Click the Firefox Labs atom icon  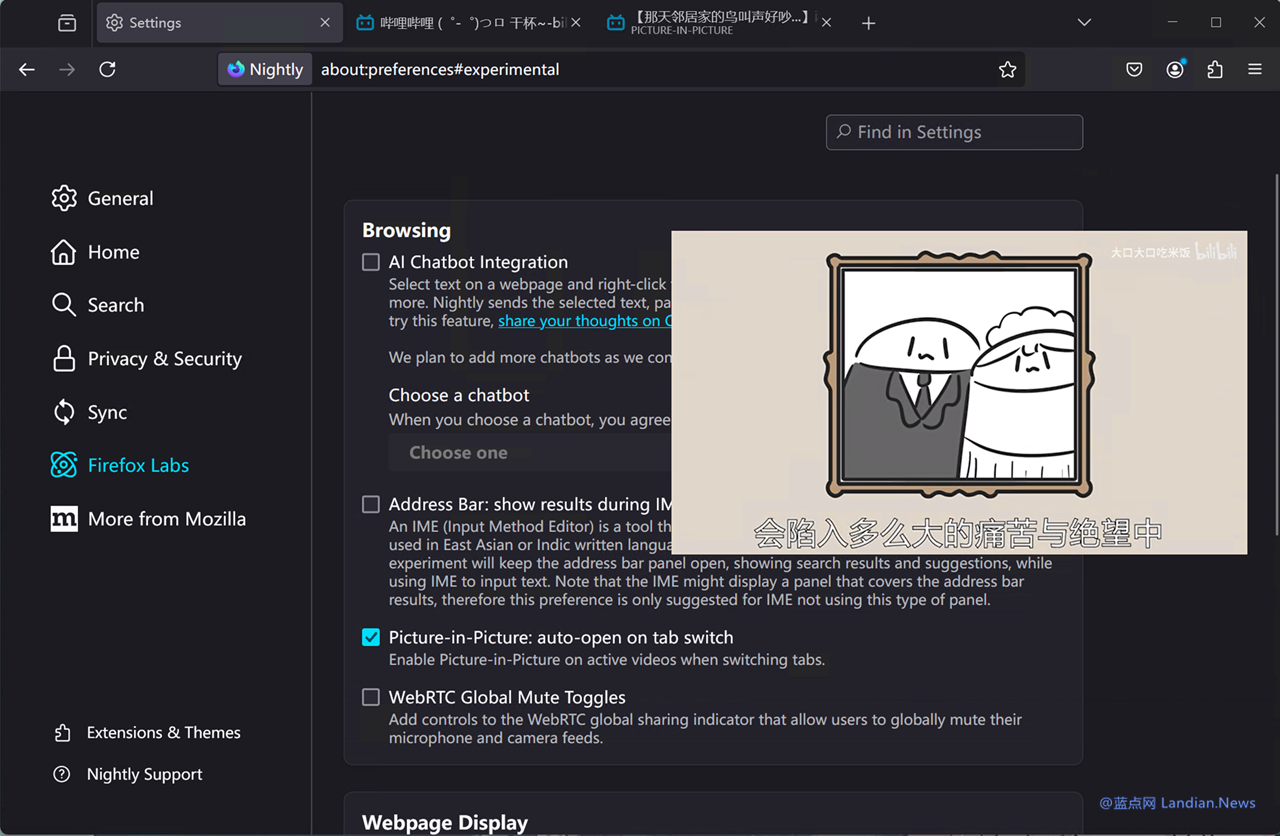pyautogui.click(x=64, y=465)
